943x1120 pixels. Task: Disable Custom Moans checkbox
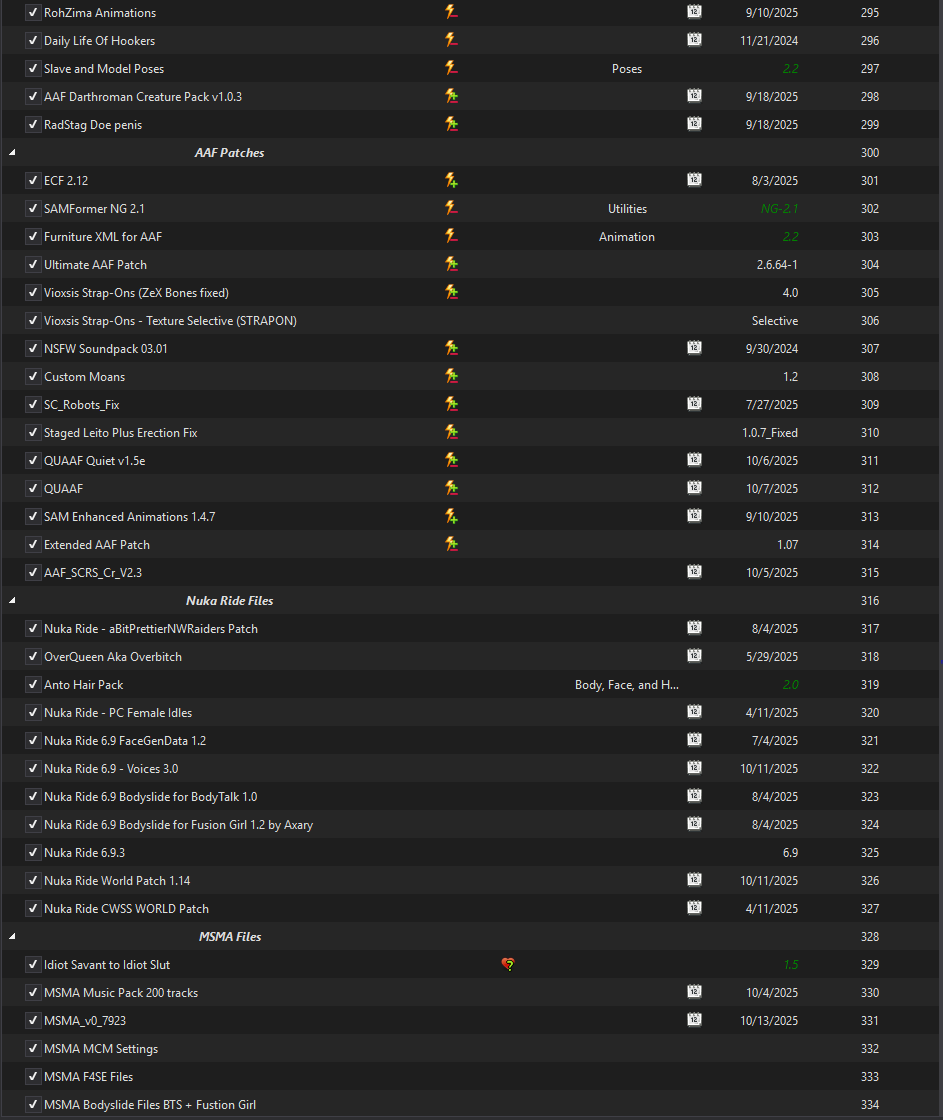[32, 376]
